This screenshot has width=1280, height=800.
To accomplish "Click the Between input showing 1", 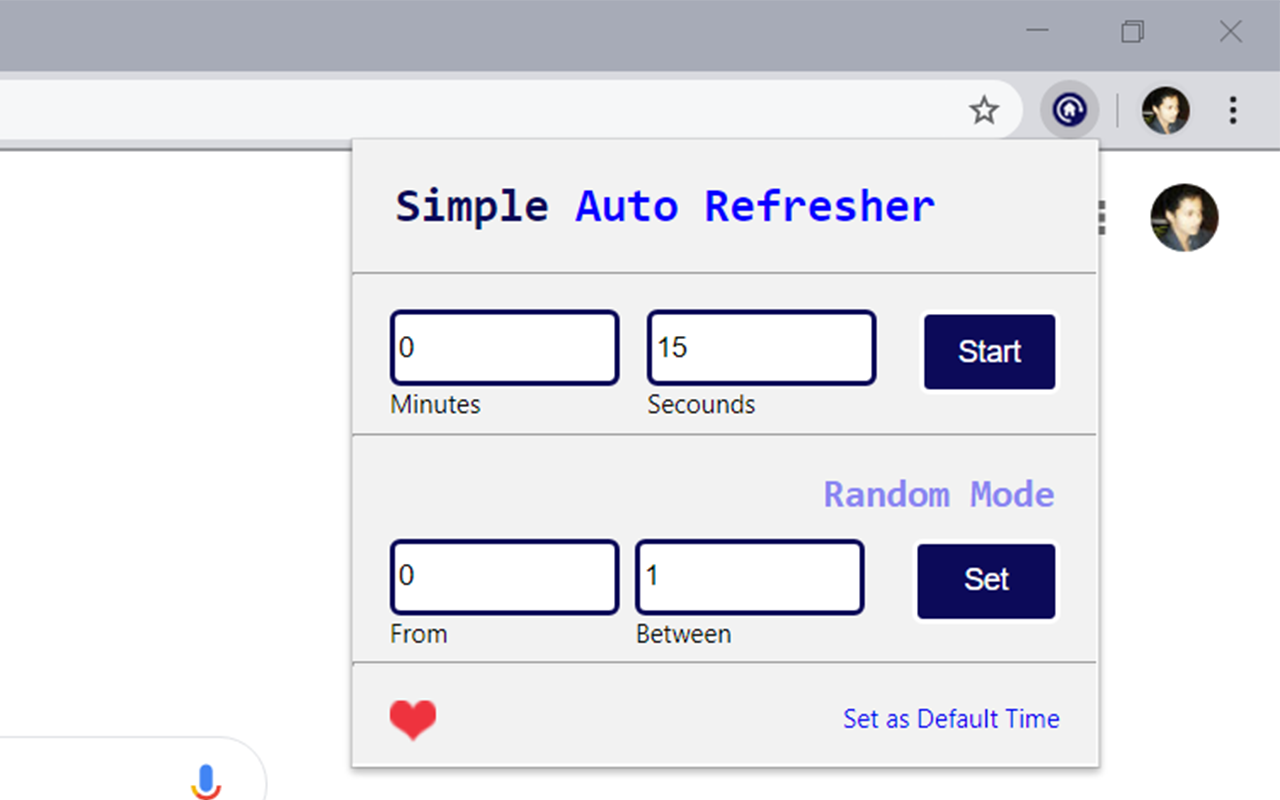I will click(x=749, y=576).
